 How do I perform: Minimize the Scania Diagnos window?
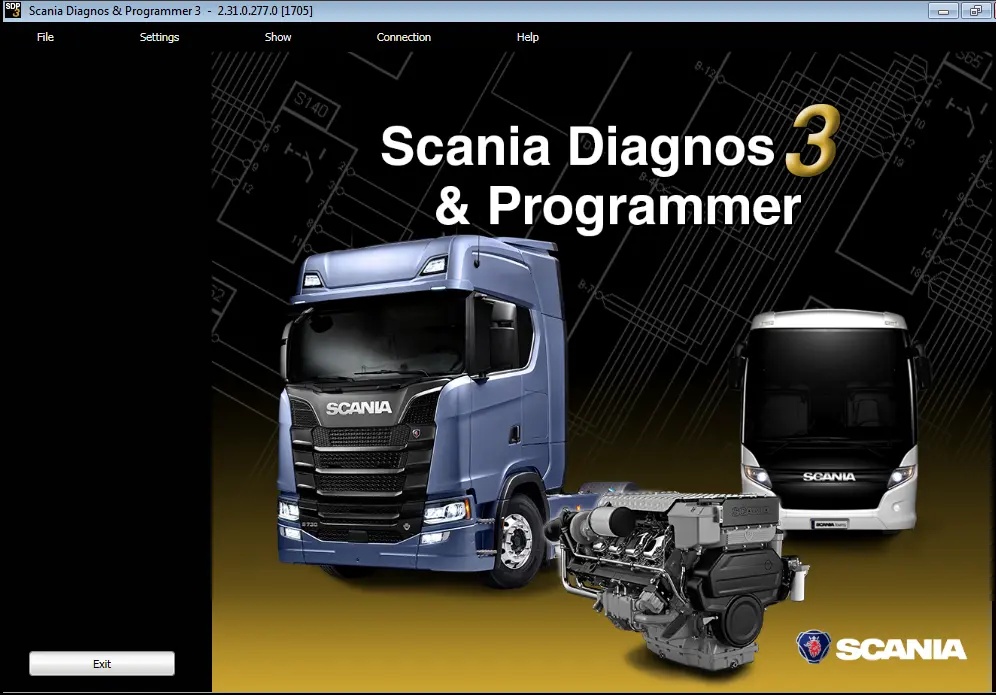[x=943, y=11]
